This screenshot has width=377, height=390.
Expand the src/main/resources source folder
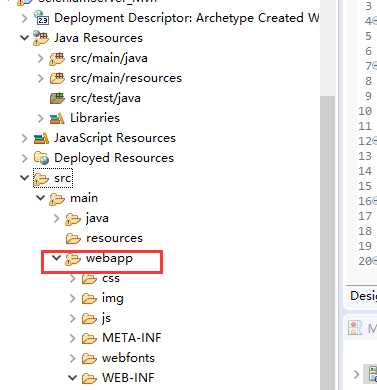point(40,78)
